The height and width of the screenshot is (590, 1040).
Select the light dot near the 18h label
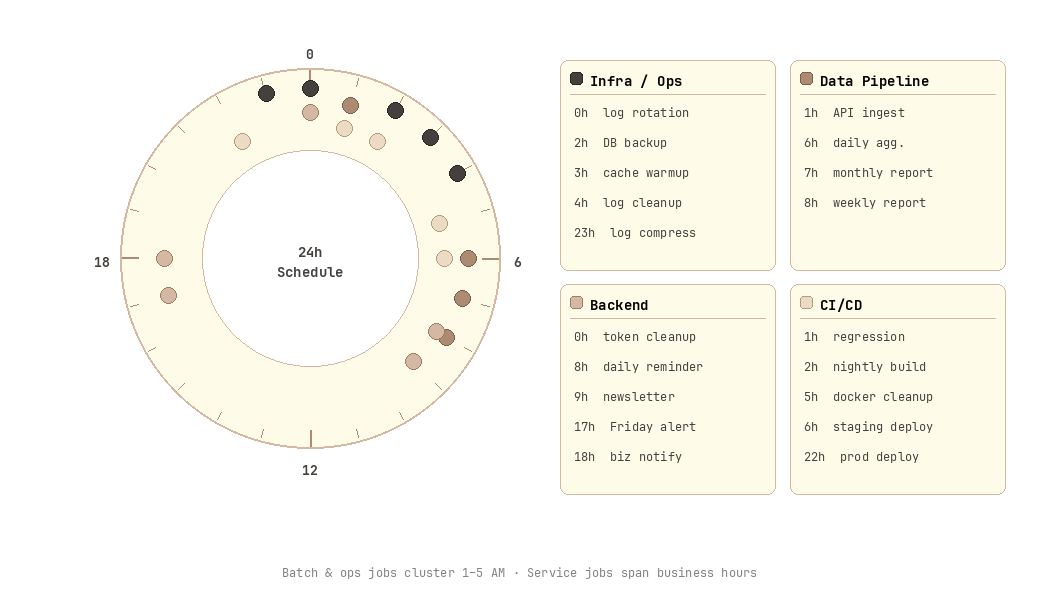[x=164, y=258]
